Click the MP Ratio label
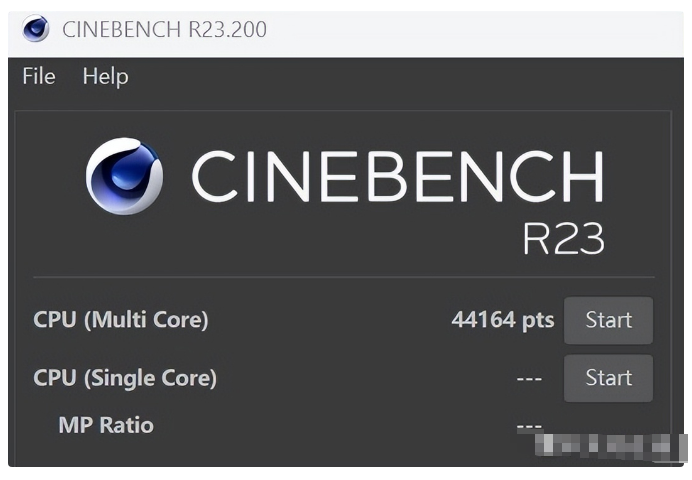The height and width of the screenshot is (480, 692). click(x=106, y=425)
